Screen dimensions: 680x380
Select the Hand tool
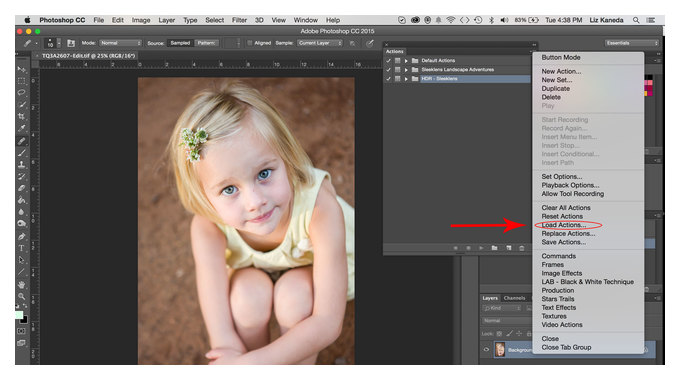21,285
